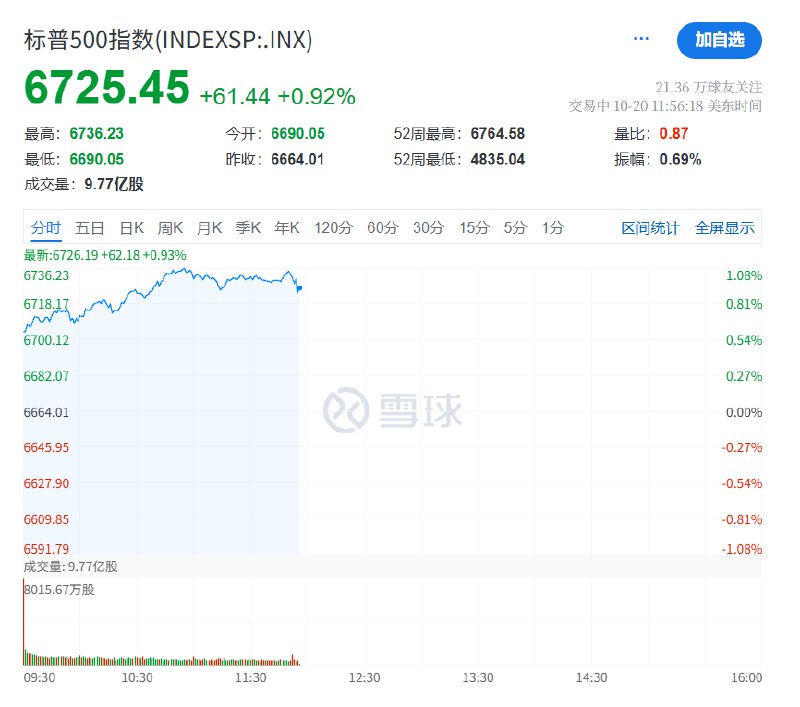Click the 量比 value 0.87

[x=673, y=134]
